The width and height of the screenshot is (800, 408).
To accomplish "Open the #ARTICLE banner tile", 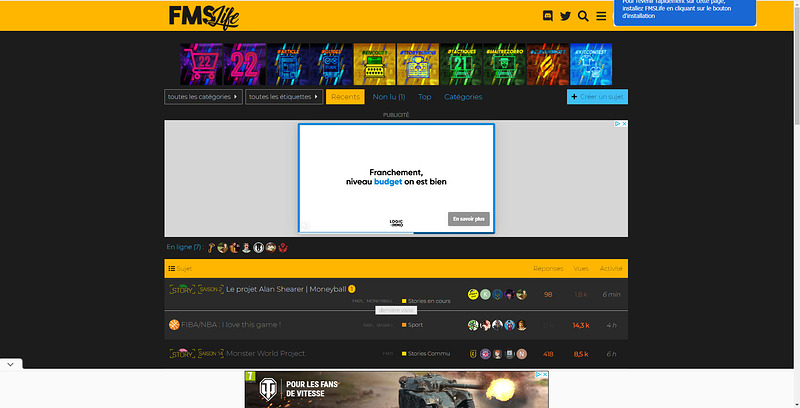I will (288, 64).
